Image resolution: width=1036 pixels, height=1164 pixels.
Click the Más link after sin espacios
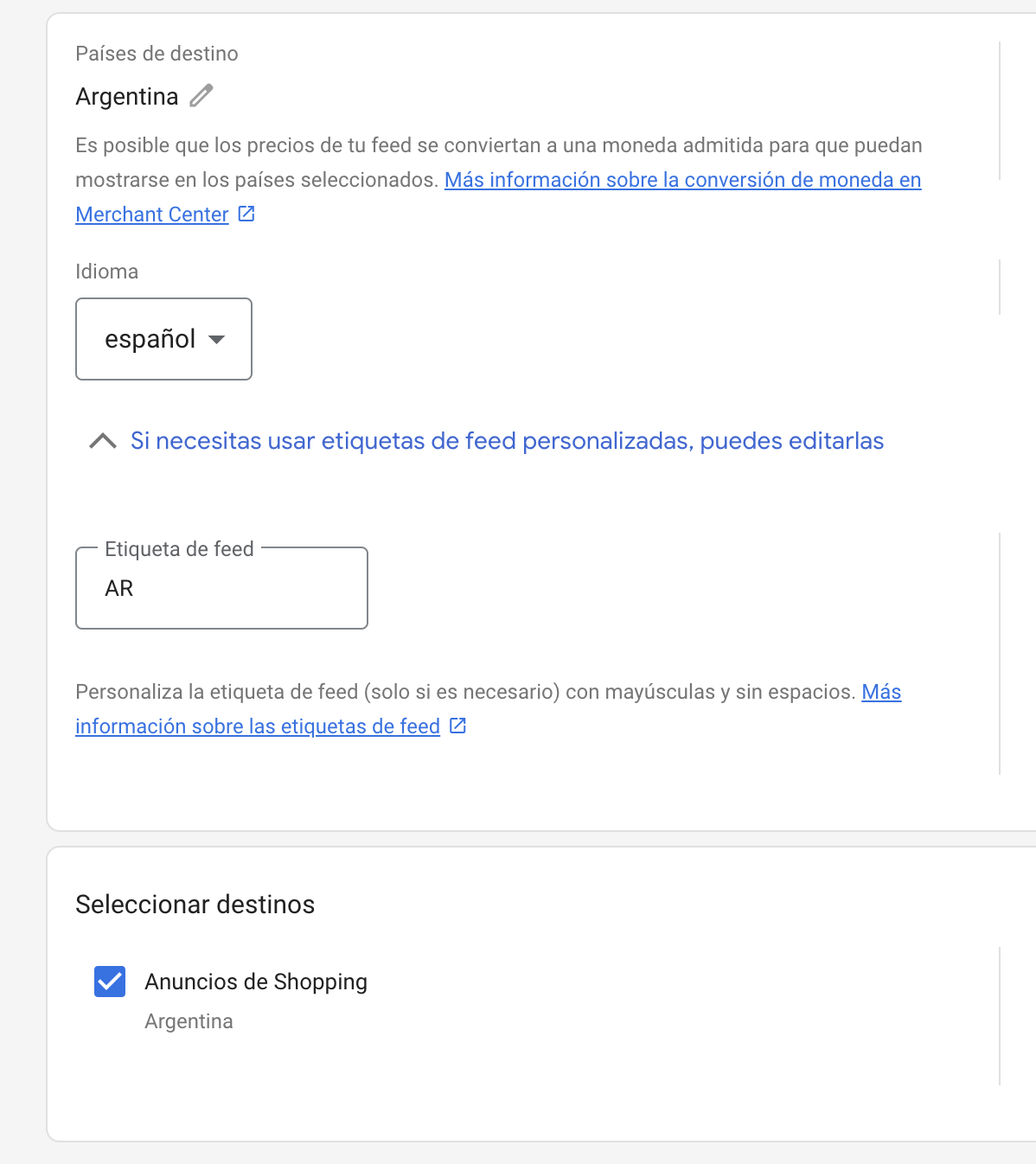881,692
